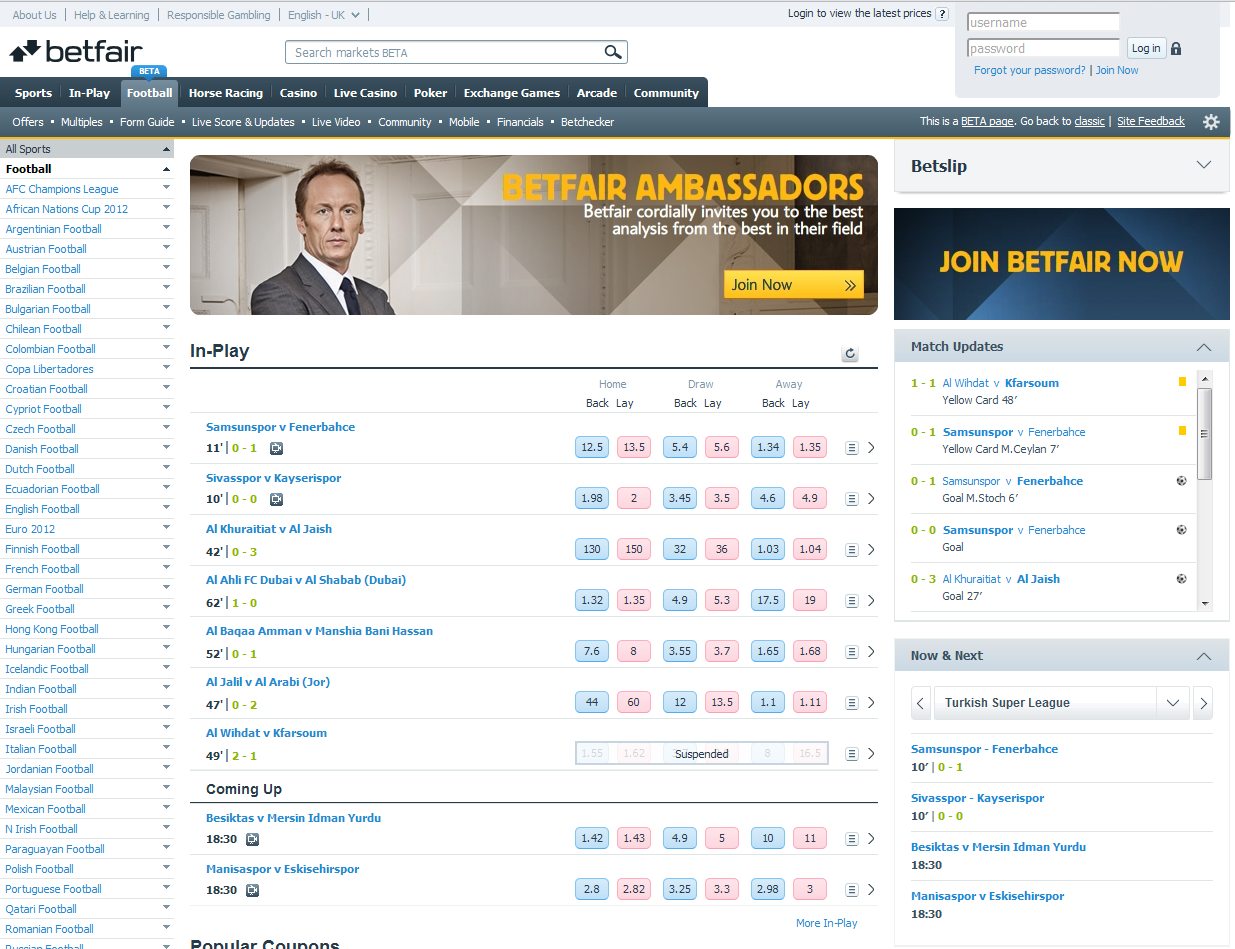Select Betchecker from the submenu
Screen dimensions: 1235x949
click(587, 122)
